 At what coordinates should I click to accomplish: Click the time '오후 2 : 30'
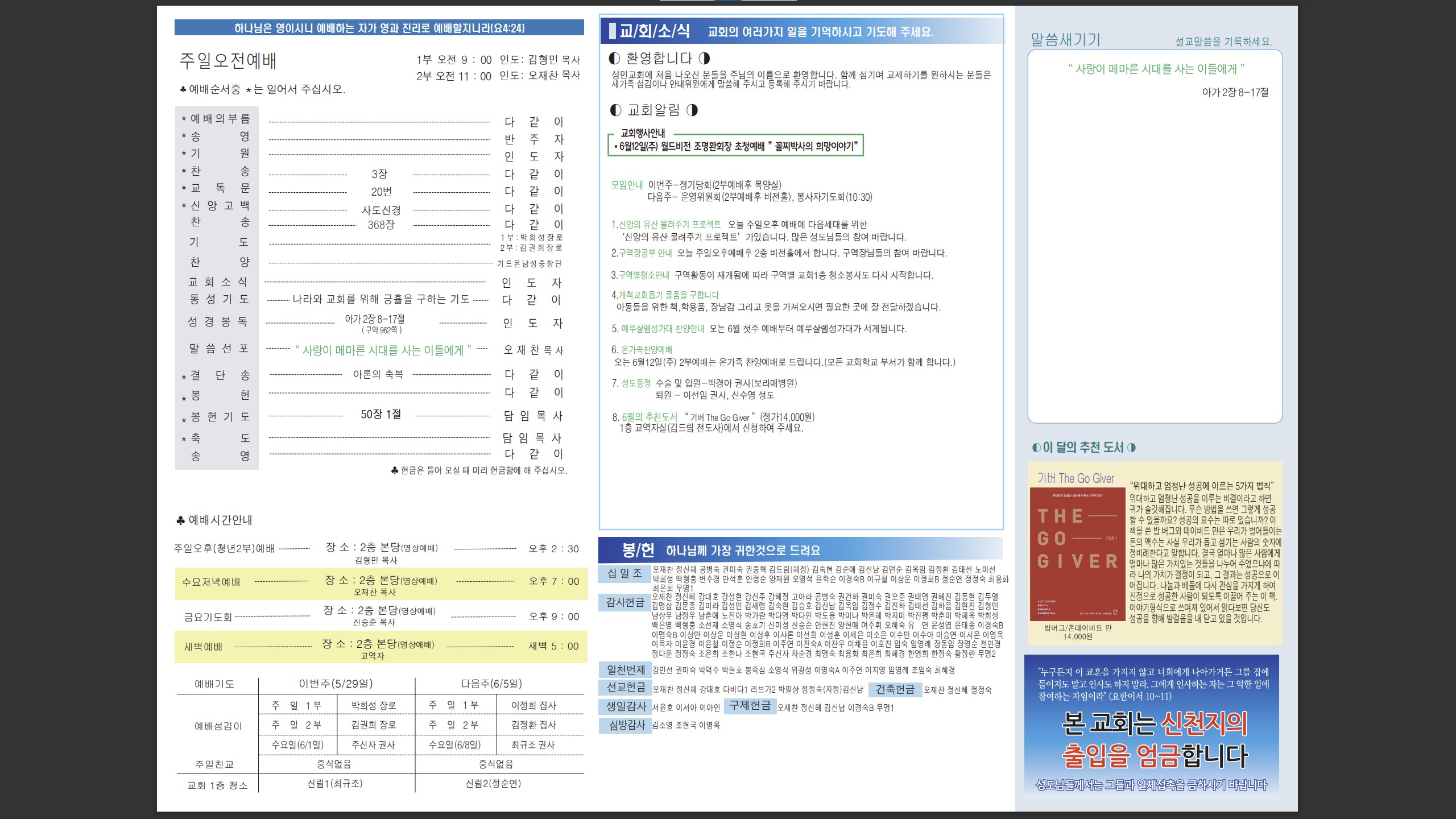point(554,549)
